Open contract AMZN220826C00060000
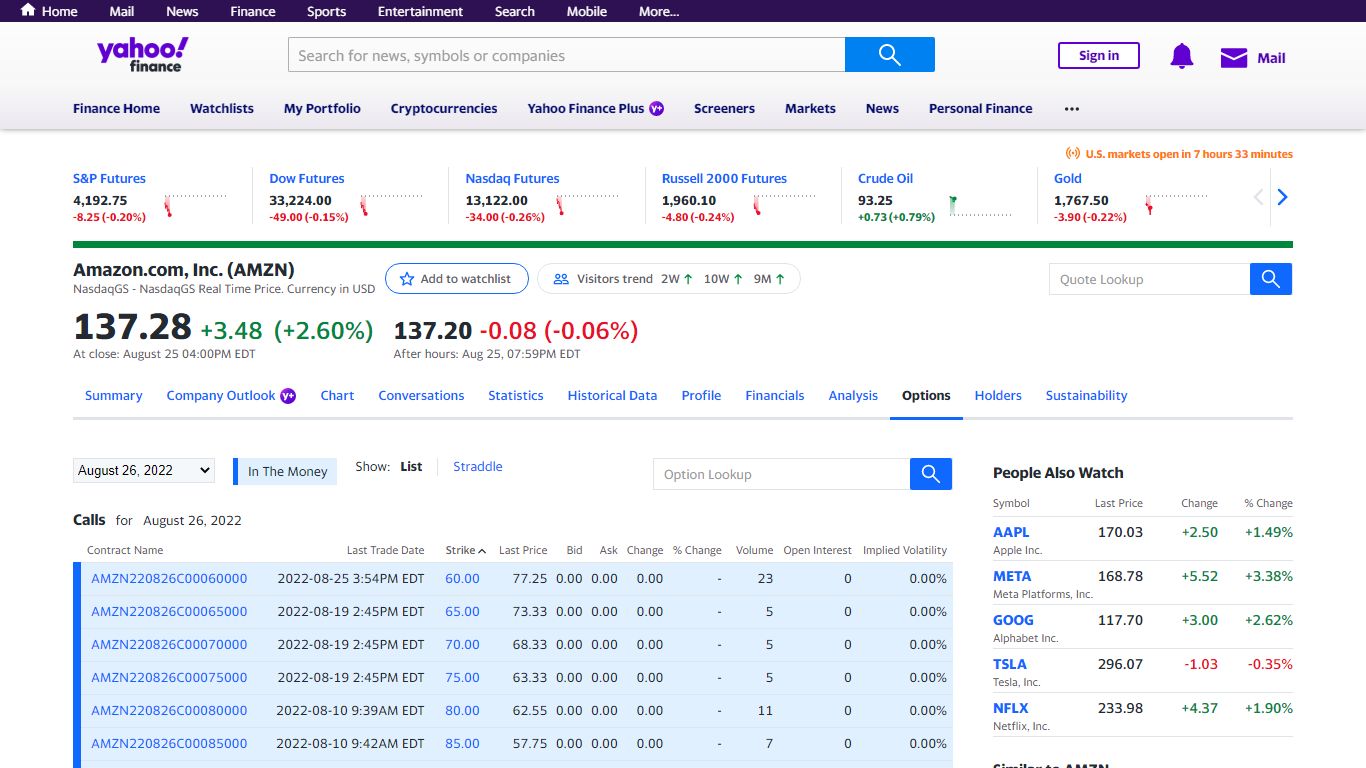The width and height of the screenshot is (1366, 768). click(169, 578)
